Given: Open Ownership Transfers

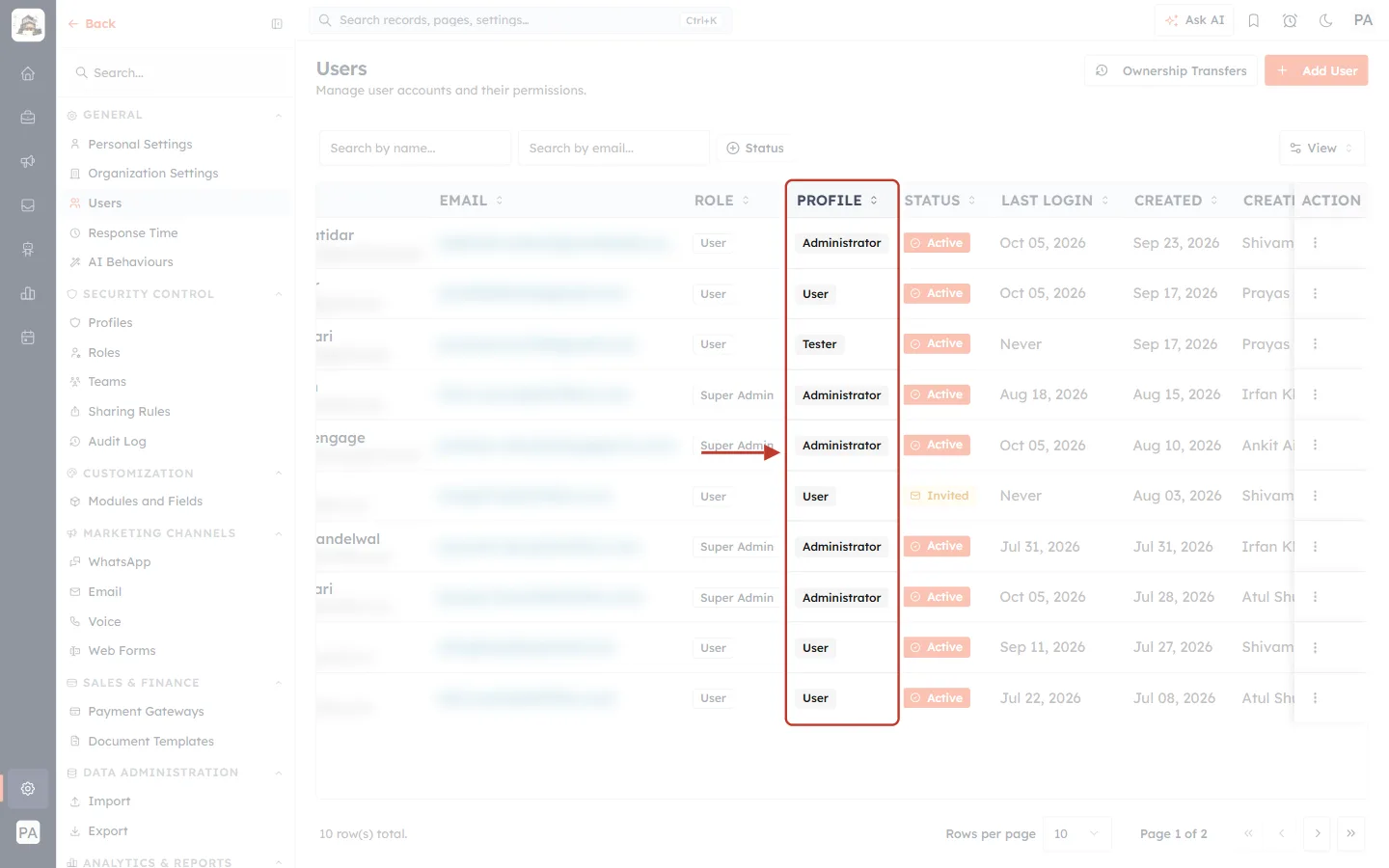Looking at the screenshot, I should [x=1171, y=70].
